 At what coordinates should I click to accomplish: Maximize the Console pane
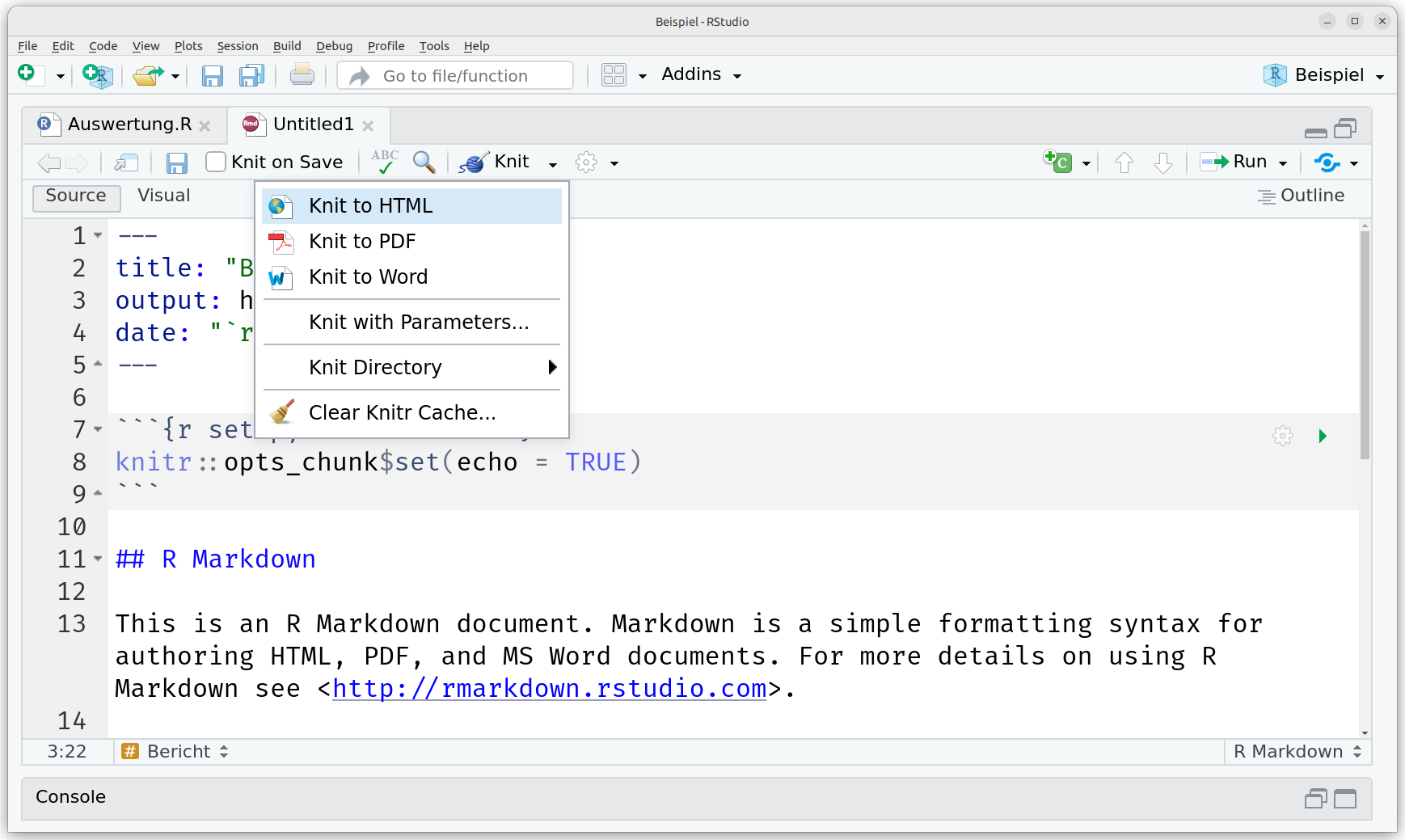[1346, 799]
